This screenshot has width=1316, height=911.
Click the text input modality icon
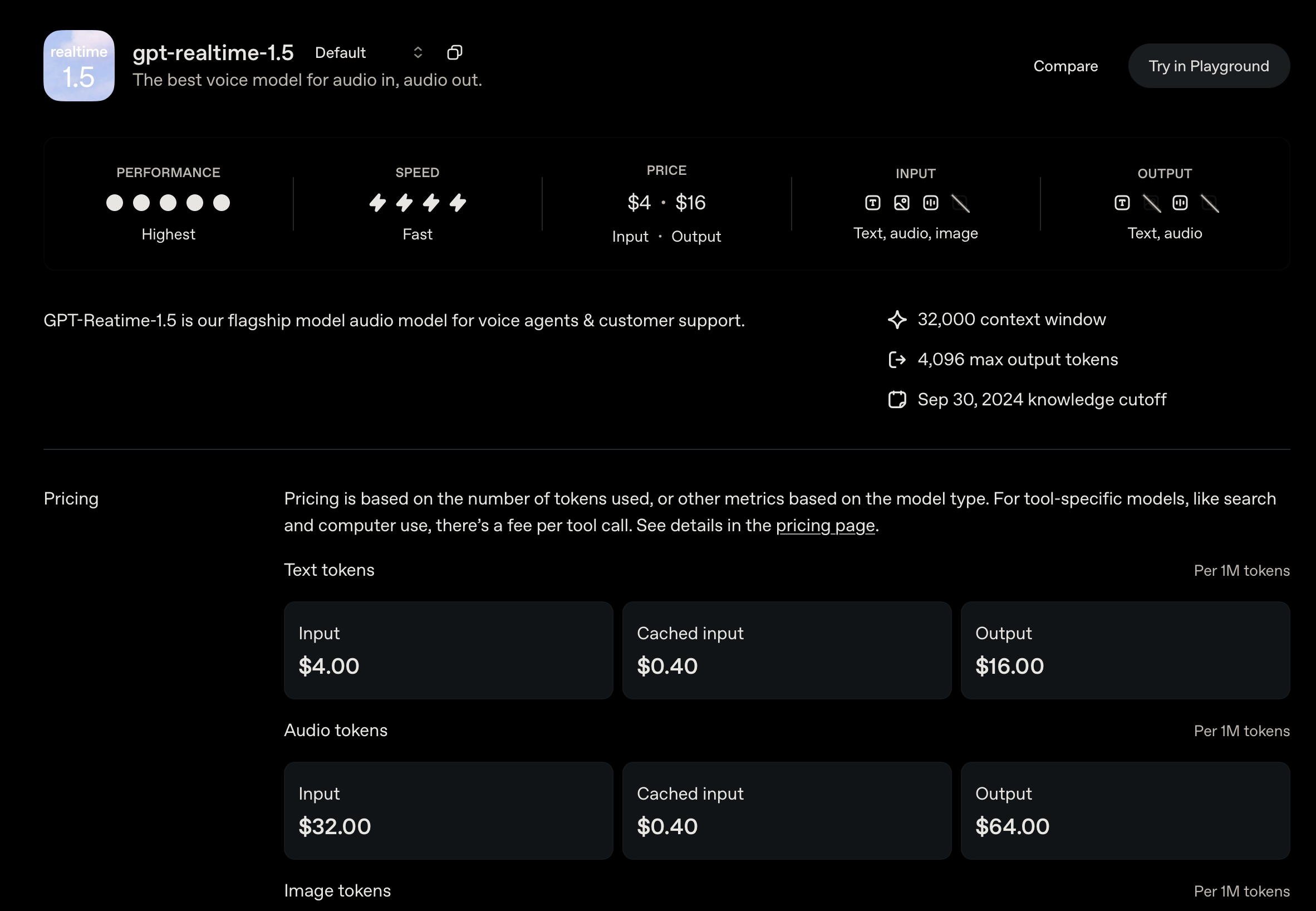click(872, 203)
